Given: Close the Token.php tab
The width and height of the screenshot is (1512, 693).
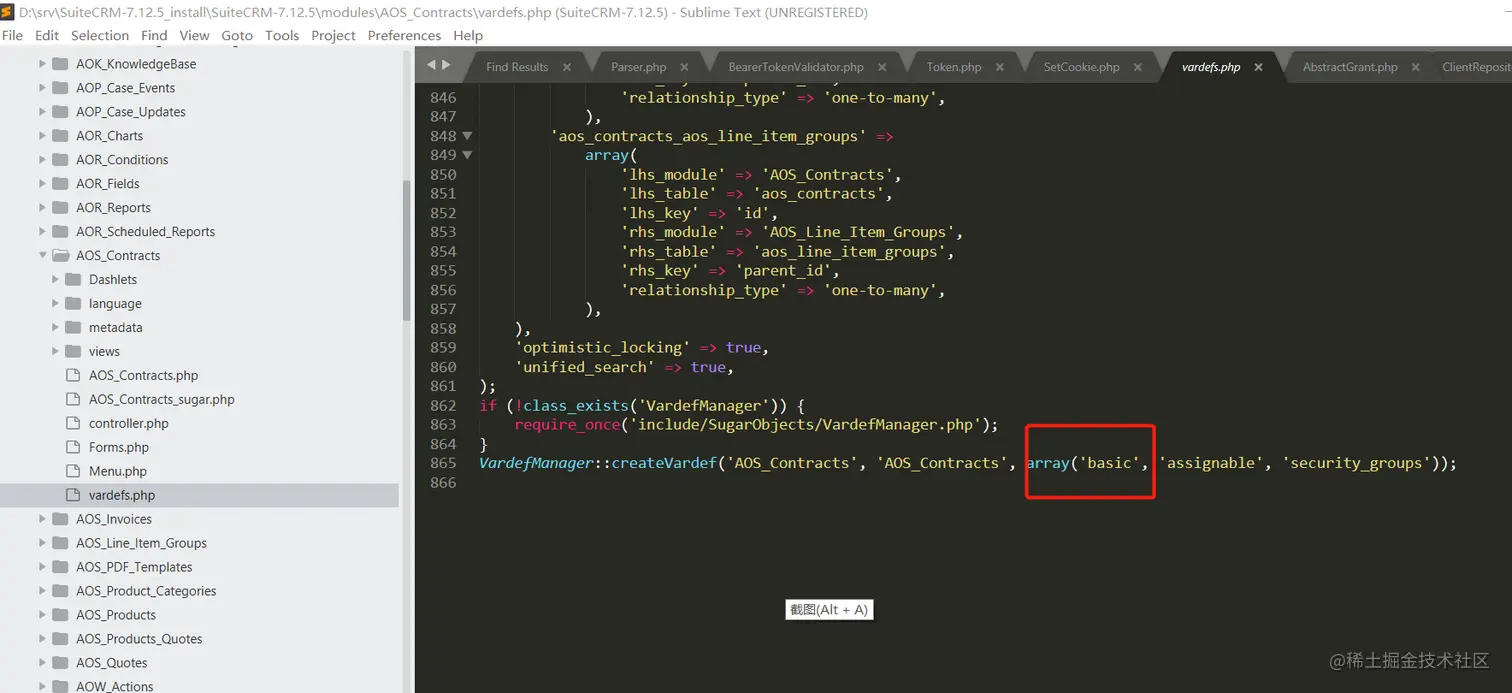Looking at the screenshot, I should (x=1000, y=67).
